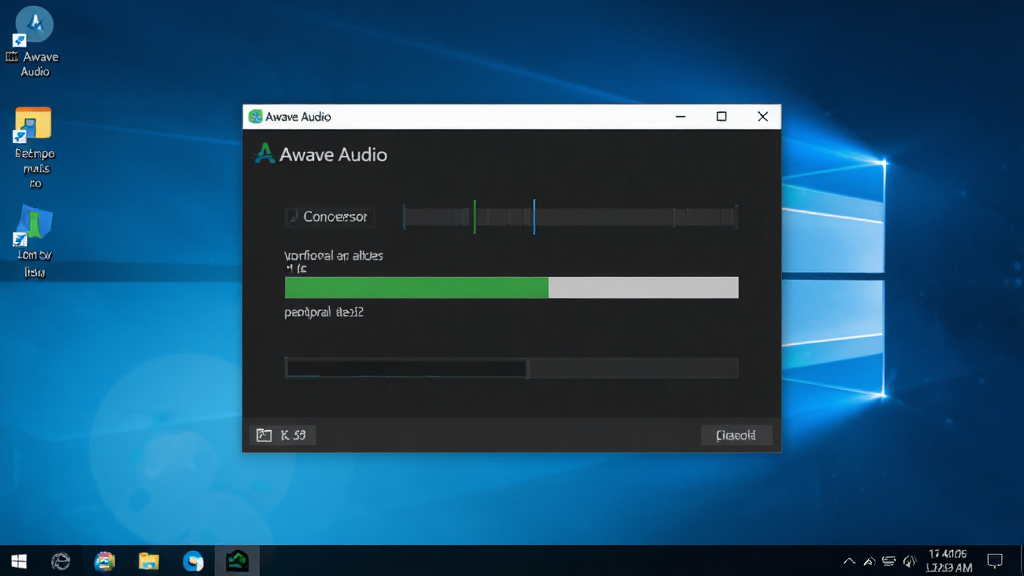Viewport: 1024px width, 576px height.
Task: Select the 'vorfioal an alides' text
Action: 334,255
